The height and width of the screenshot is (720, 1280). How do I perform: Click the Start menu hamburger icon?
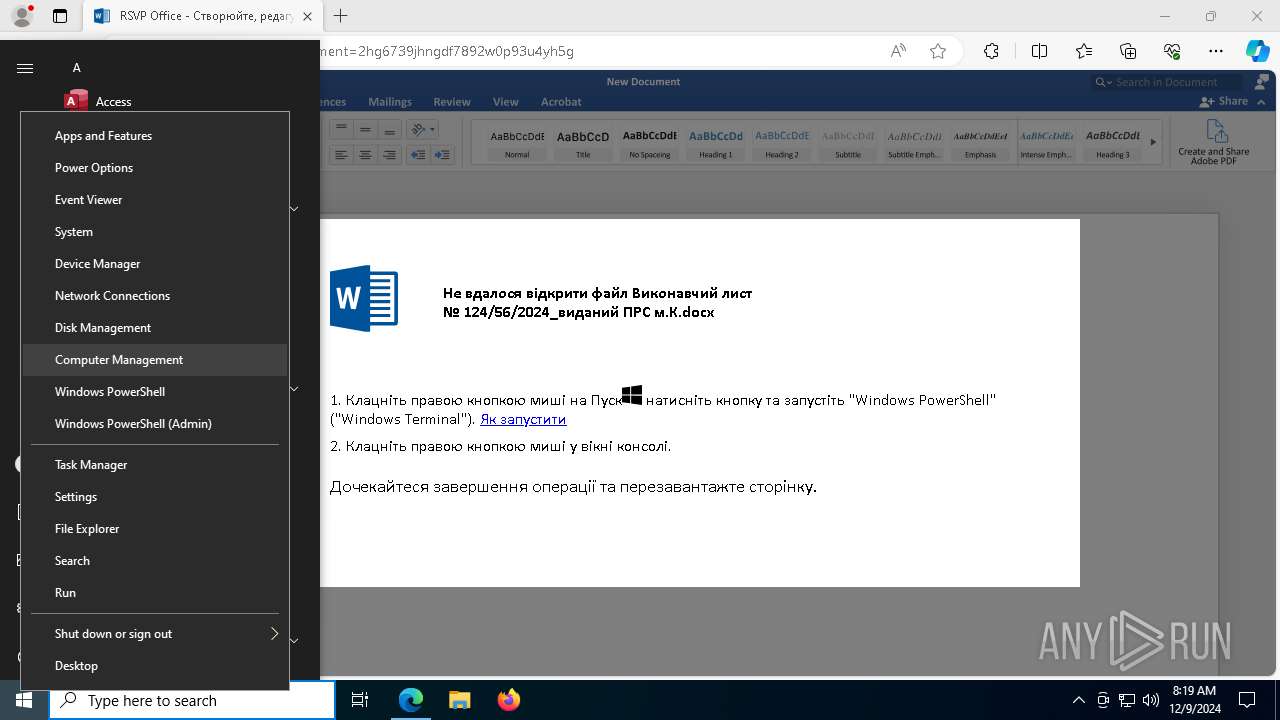pos(25,68)
